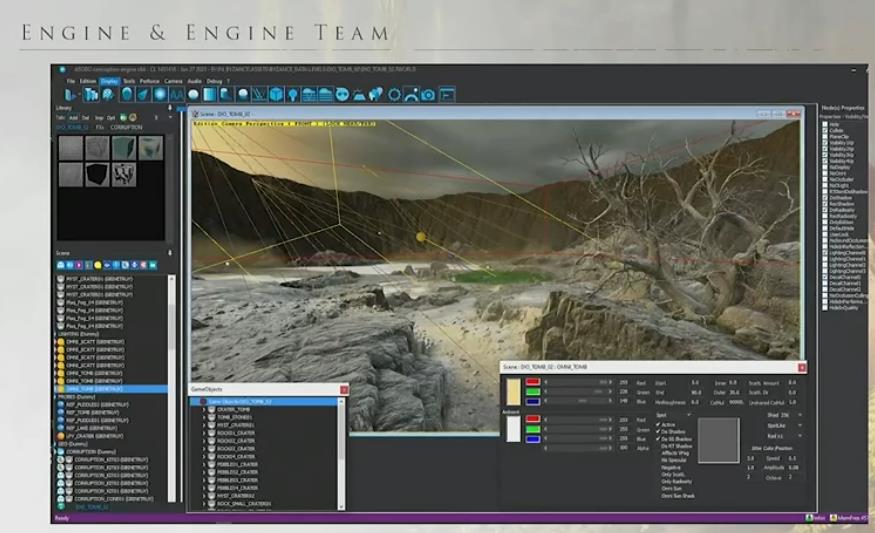
Task: Click the gray texture preview box in light panel
Action: tap(719, 440)
